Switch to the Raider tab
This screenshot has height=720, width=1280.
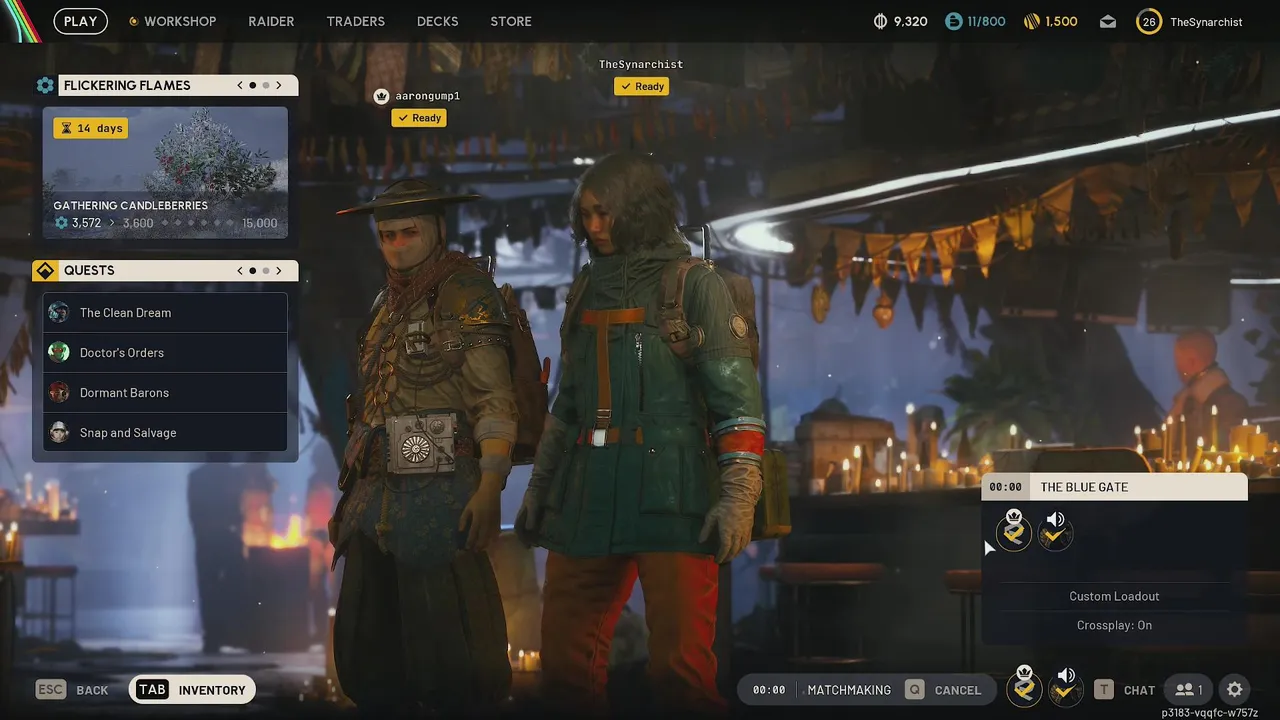271,21
